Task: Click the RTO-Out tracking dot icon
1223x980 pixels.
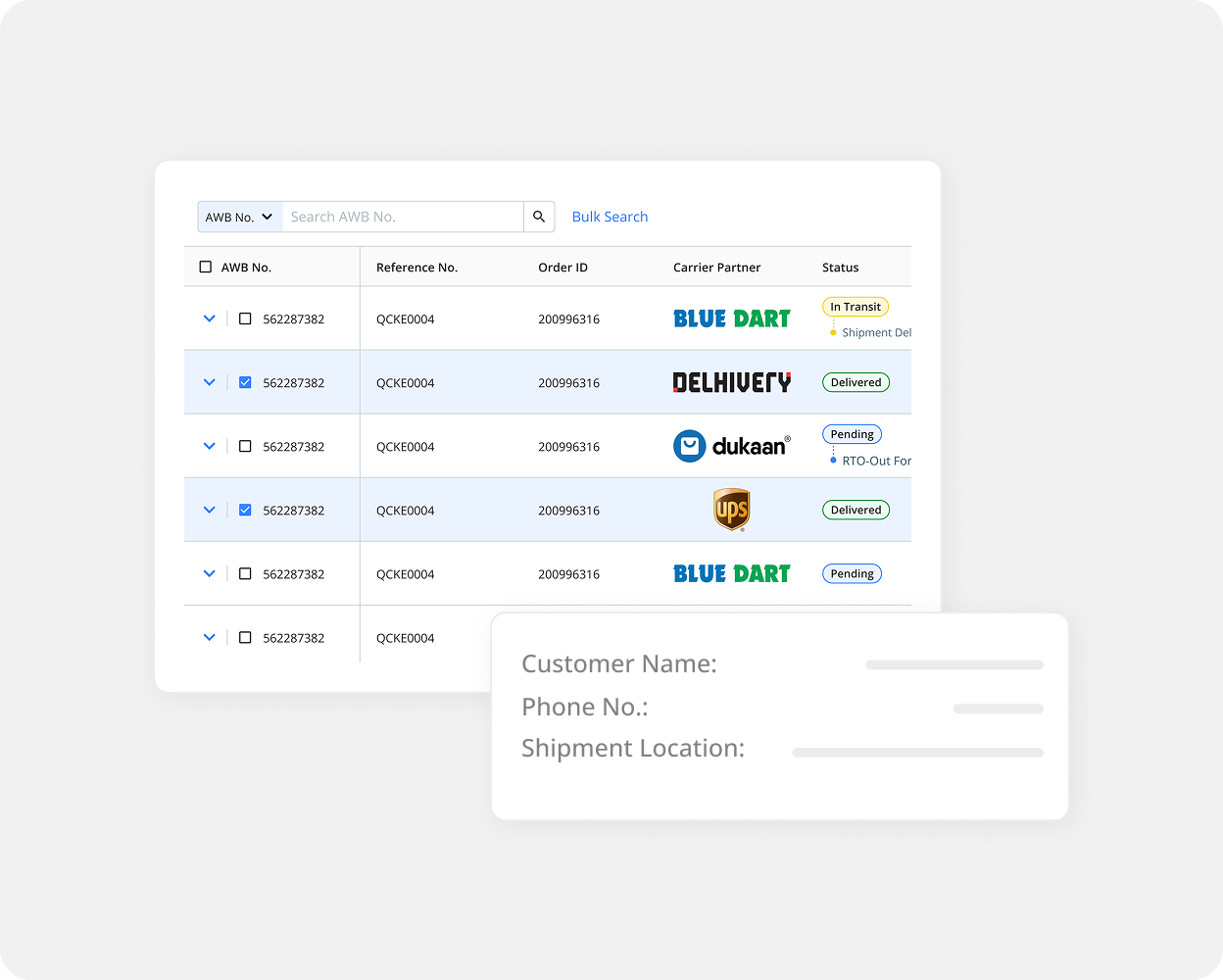Action: point(831,460)
